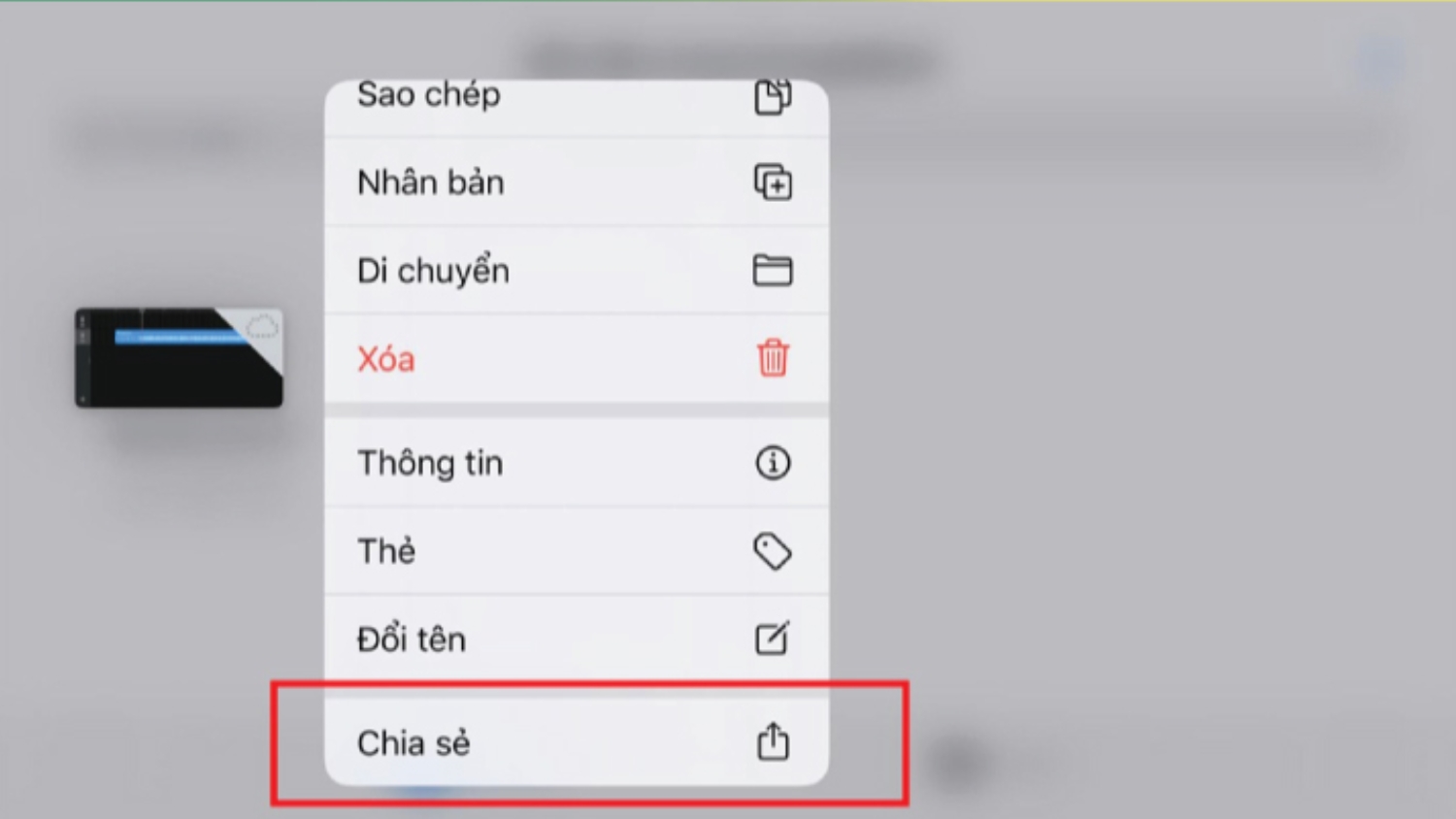Click the Di chuyển folder icon
Viewport: 1456px width, 819px height.
(773, 271)
